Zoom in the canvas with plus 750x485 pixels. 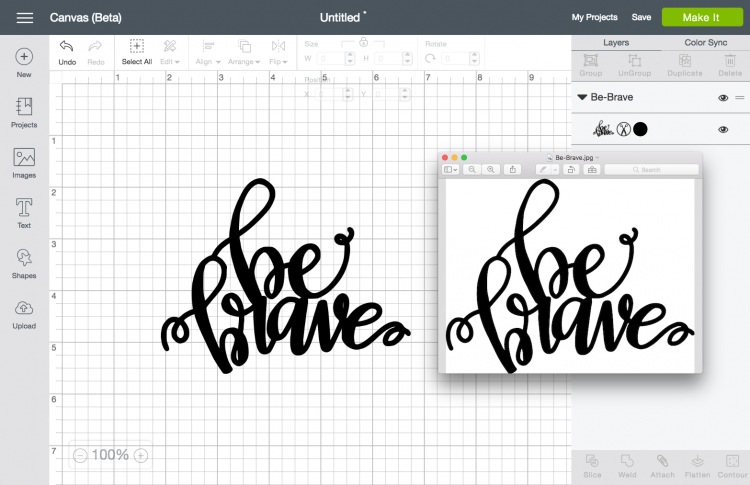[x=141, y=455]
